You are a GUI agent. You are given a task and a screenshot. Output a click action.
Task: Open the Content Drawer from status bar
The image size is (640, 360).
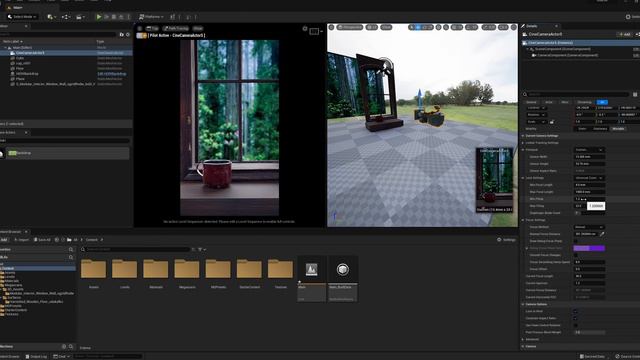coord(10,356)
